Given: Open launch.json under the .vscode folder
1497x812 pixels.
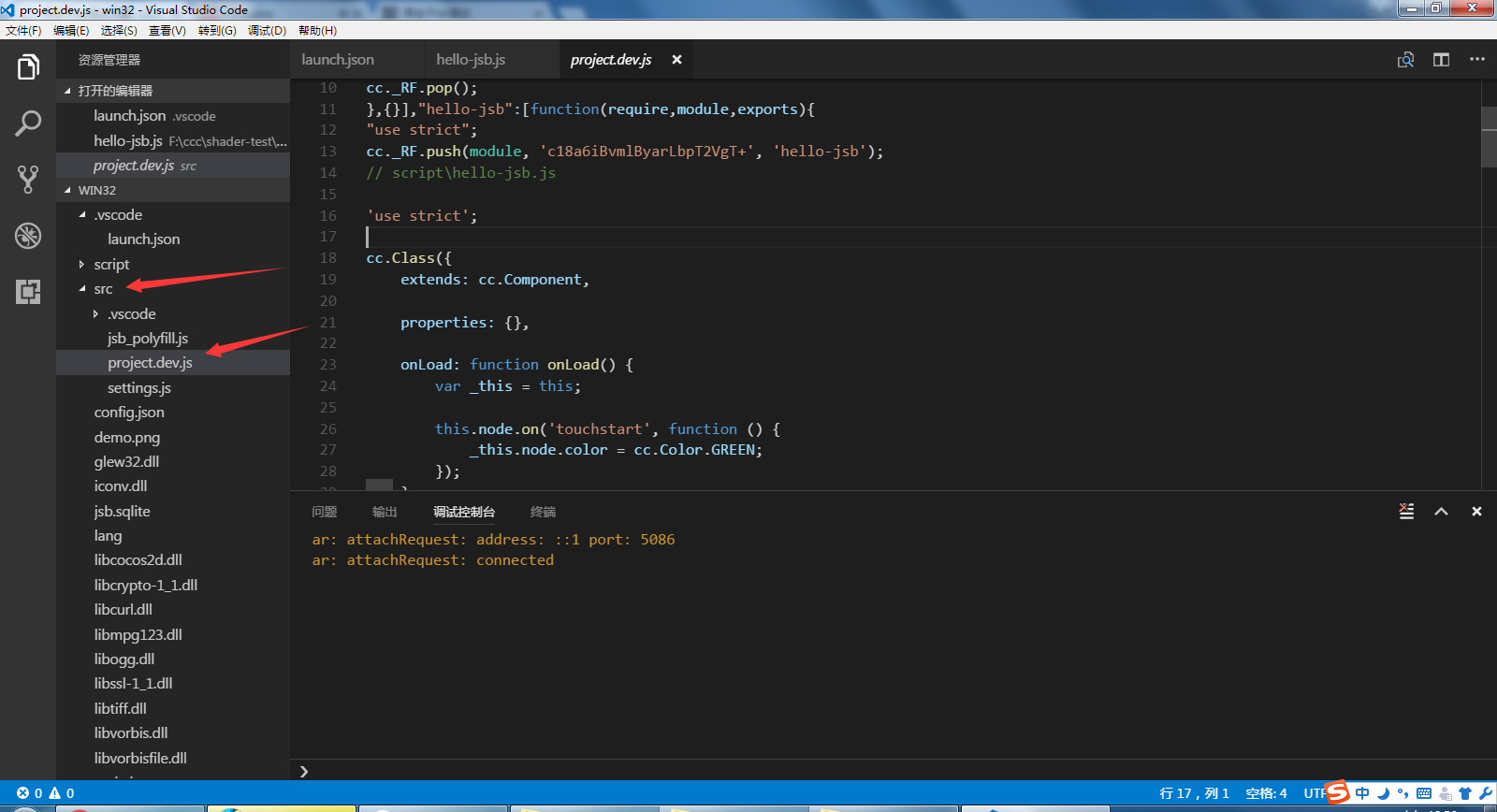Looking at the screenshot, I should [x=173, y=239].
